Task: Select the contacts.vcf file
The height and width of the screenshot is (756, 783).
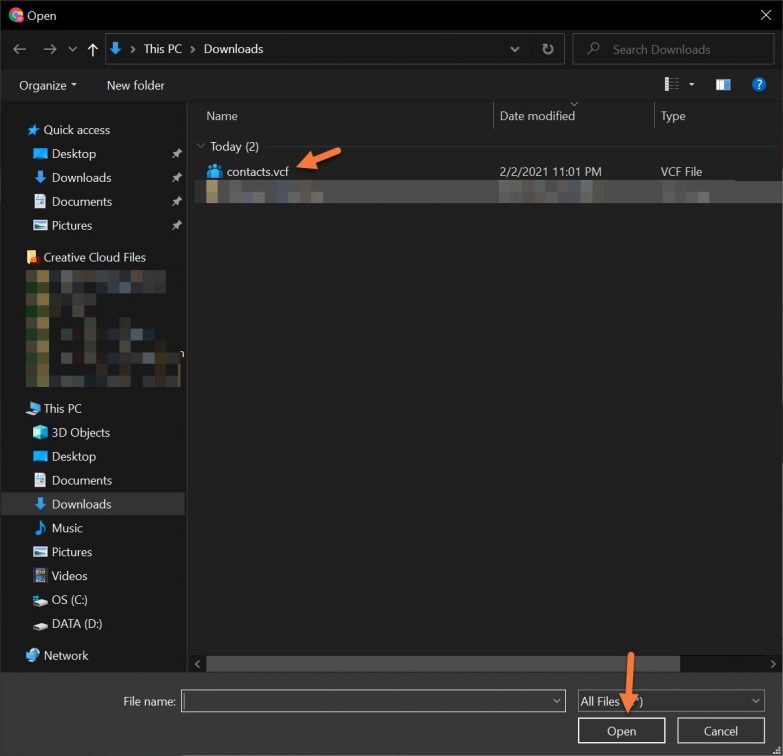Action: tap(257, 172)
